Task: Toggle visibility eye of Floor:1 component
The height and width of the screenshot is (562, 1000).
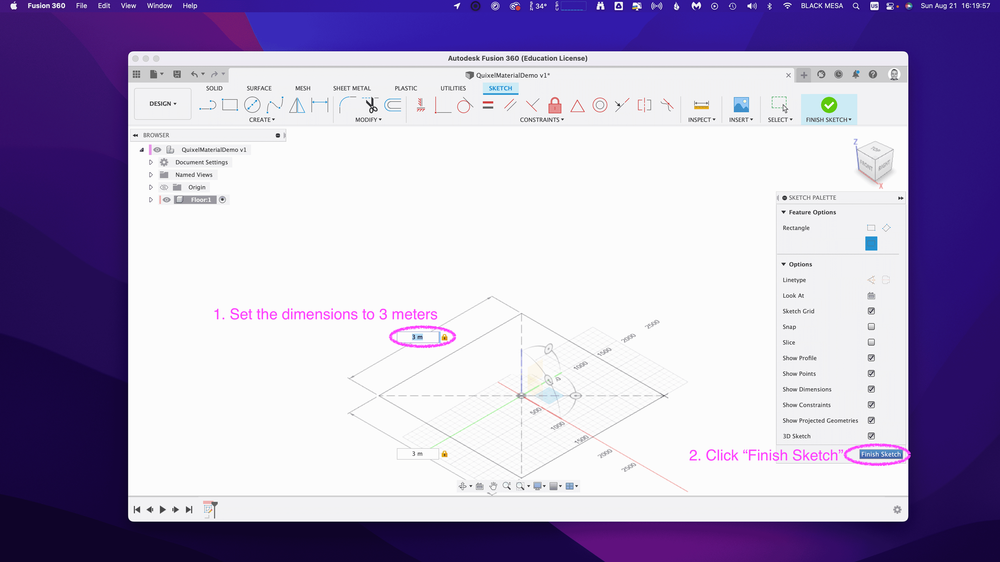Action: pyautogui.click(x=166, y=200)
